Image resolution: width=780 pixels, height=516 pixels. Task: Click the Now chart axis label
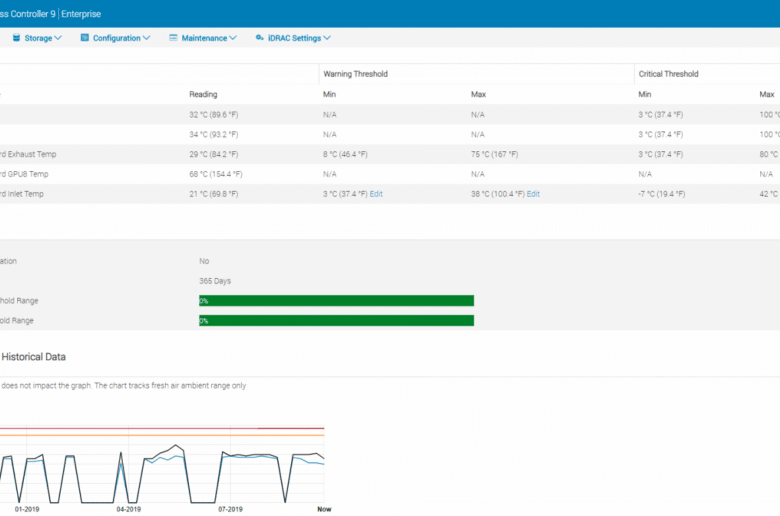pos(324,509)
